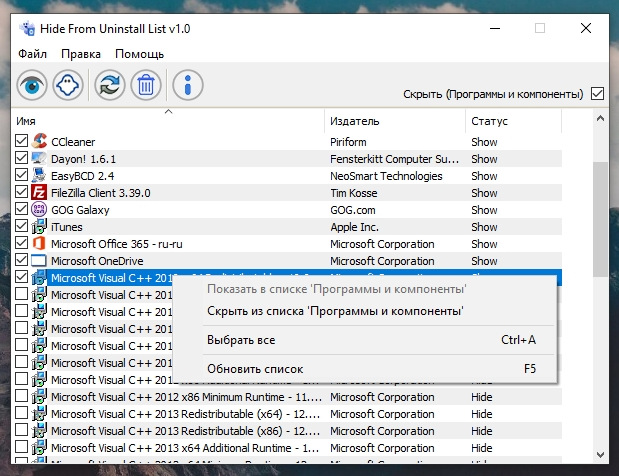
Task: Uncheck the CCleaner checkbox
Action: click(x=21, y=141)
